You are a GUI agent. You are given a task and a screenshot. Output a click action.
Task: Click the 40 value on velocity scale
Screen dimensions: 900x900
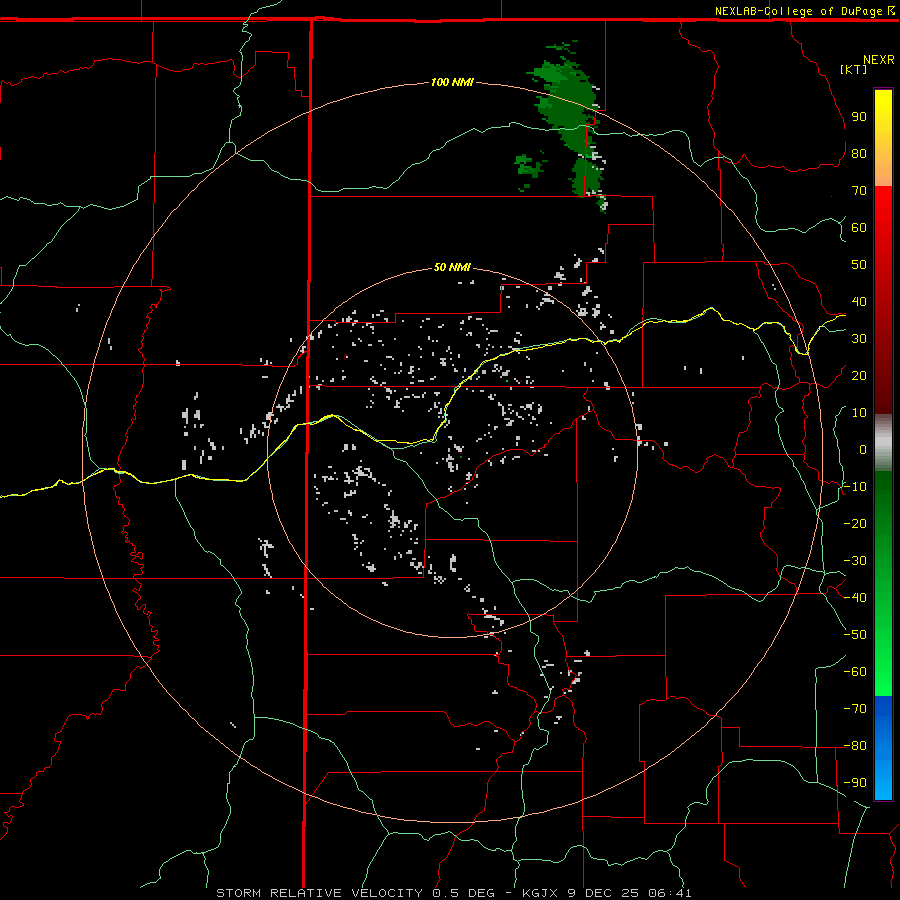[859, 301]
